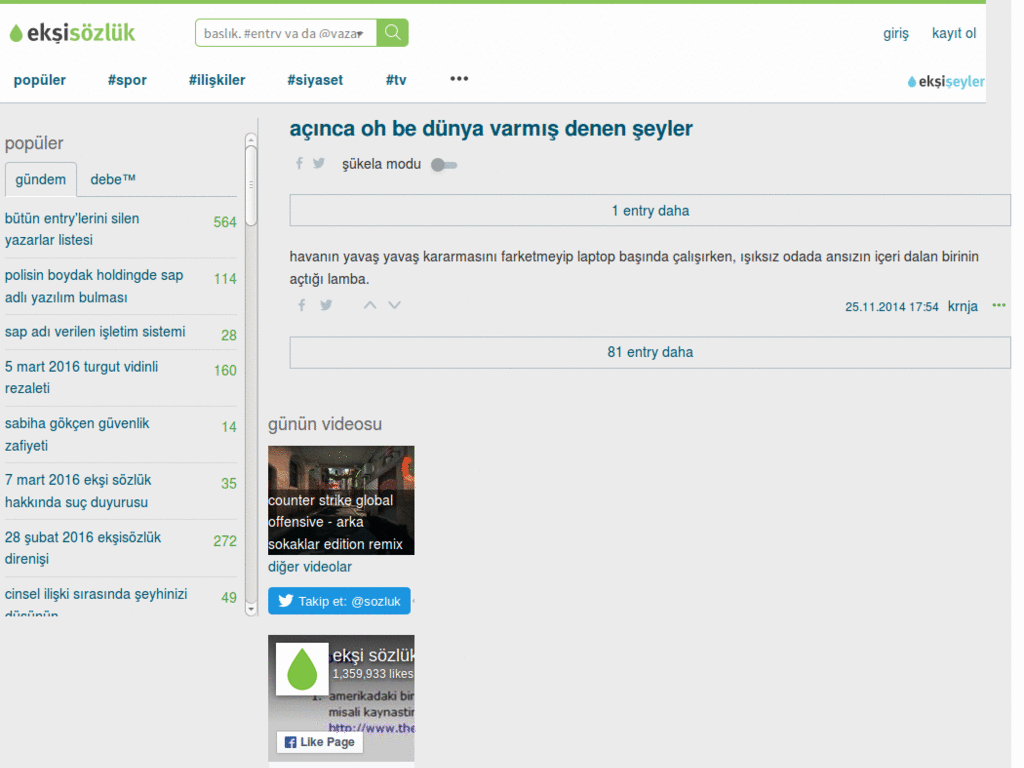Open entry date 25.11.2014 17:54 link
Viewport: 1024px width, 768px height.
[891, 307]
